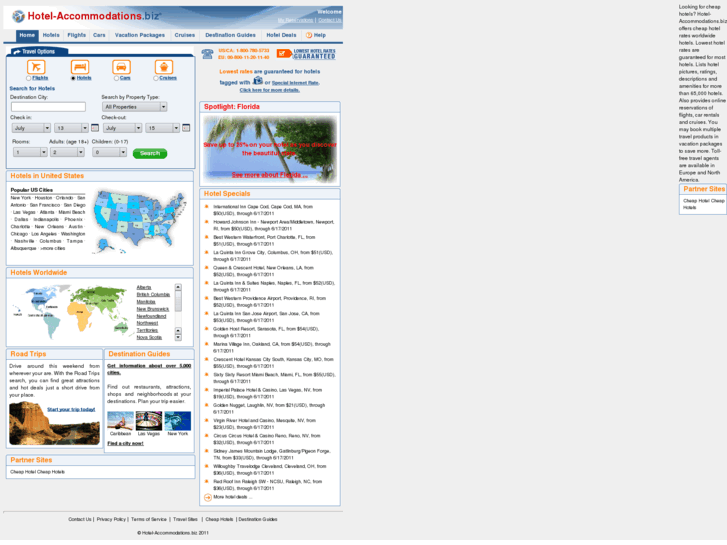This screenshot has width=727, height=545.
Task: Open the check-out month dropdown
Action: 122,128
